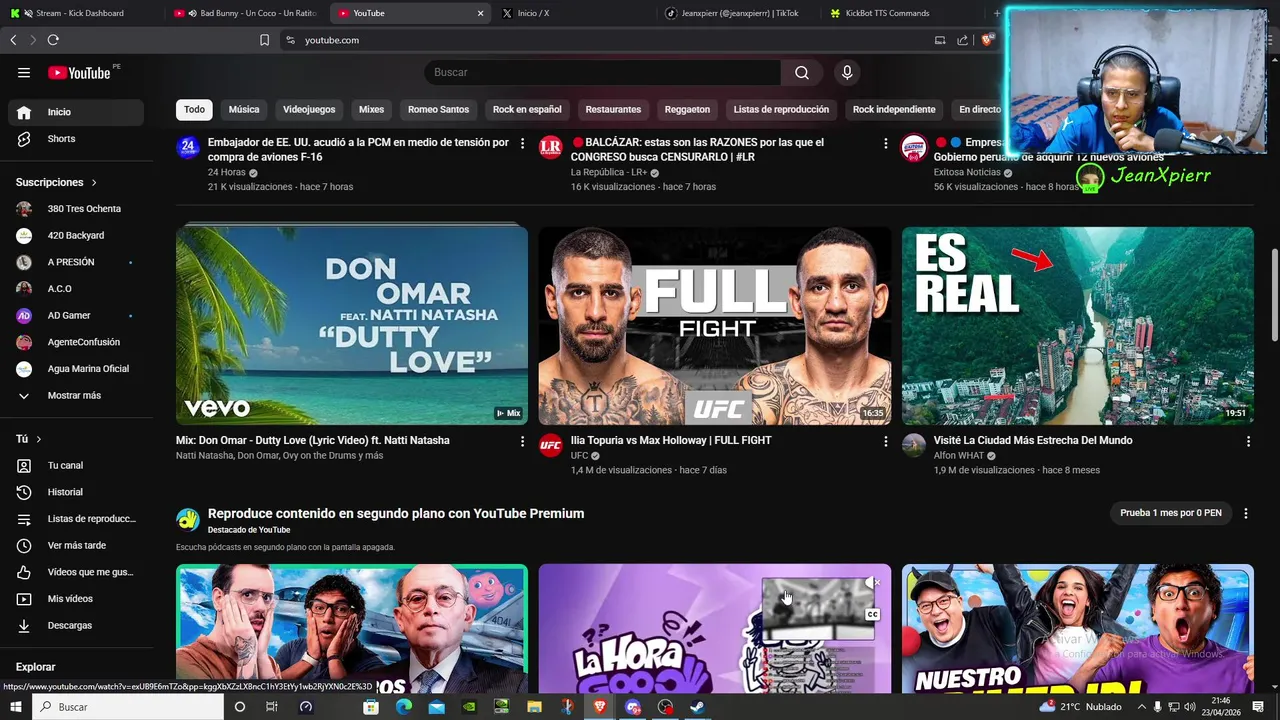
Task: Open options for YouTube Premium section
Action: tap(1246, 513)
